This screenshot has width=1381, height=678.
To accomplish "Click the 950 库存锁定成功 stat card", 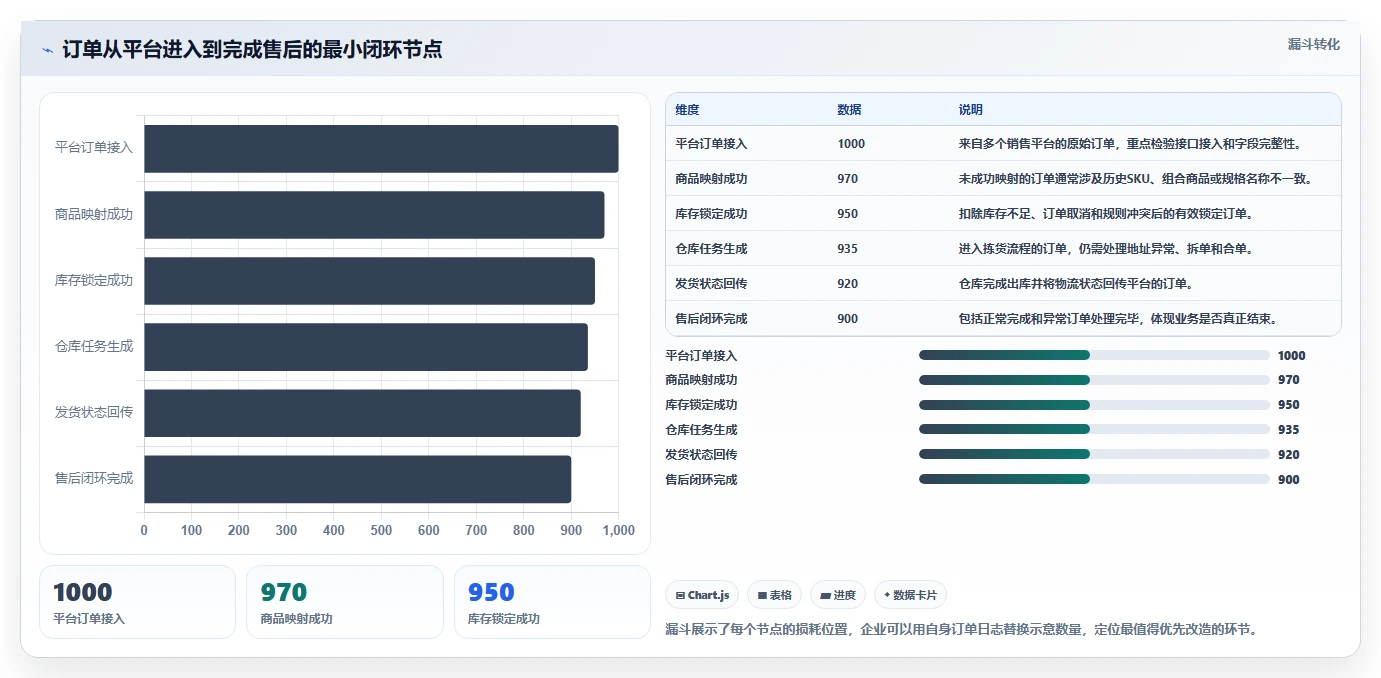I will (552, 602).
